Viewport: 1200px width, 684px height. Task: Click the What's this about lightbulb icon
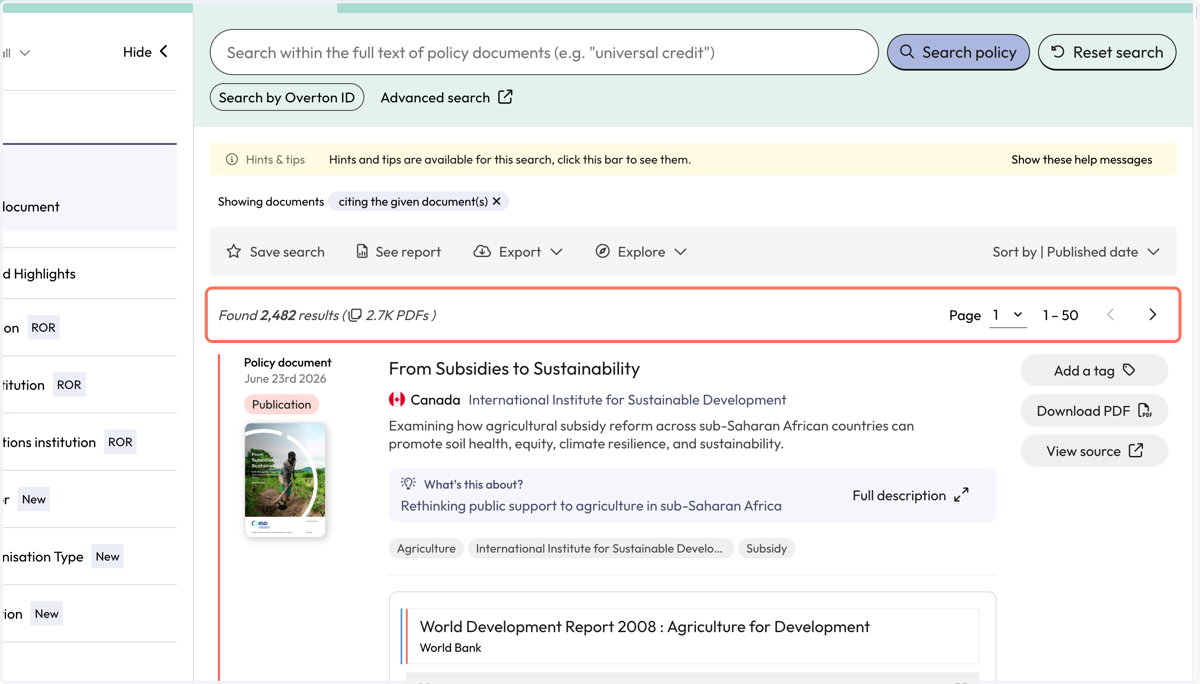click(x=408, y=483)
